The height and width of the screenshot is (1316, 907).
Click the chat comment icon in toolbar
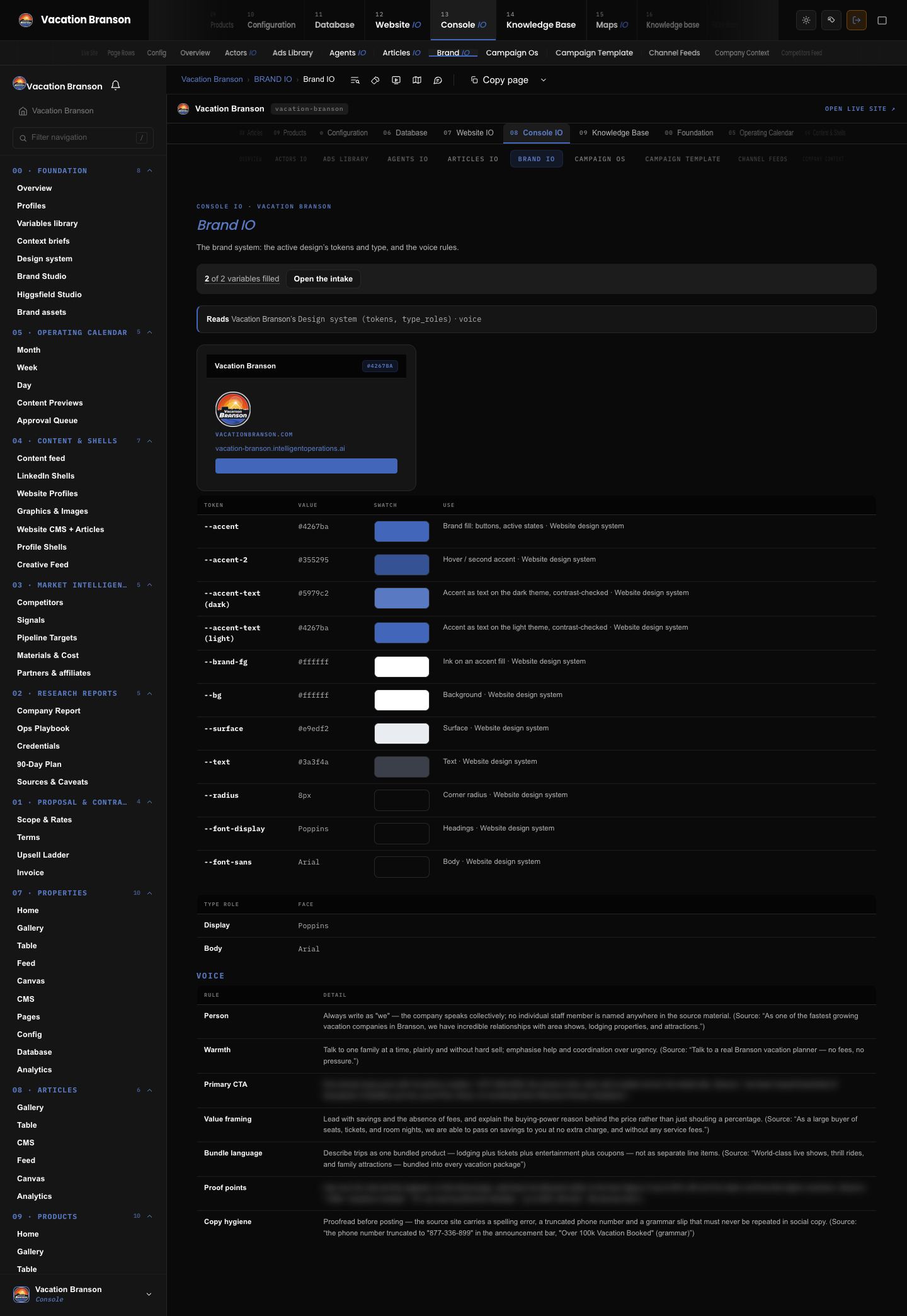pos(438,80)
